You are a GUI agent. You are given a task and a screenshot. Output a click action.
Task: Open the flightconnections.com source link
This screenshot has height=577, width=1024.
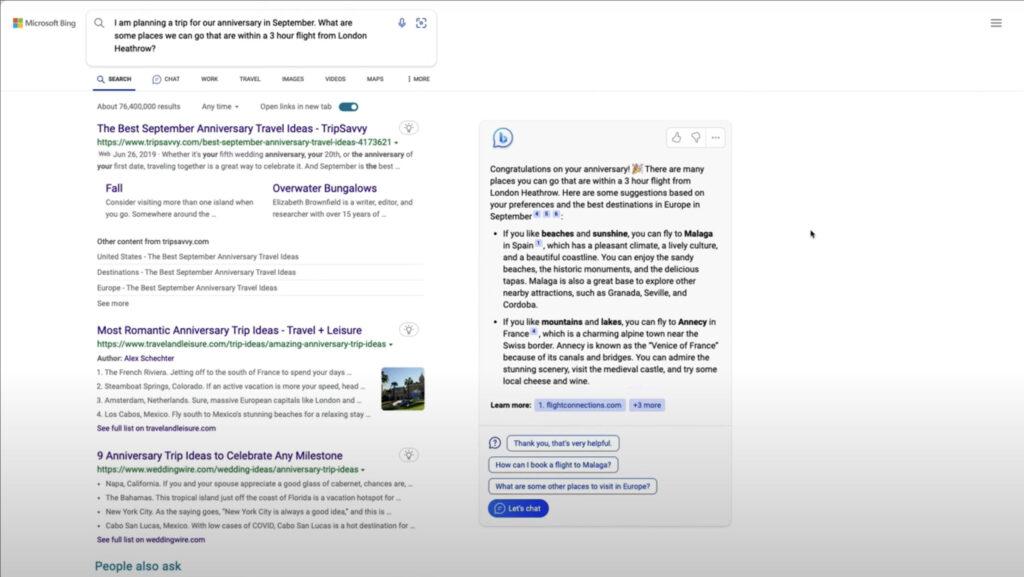point(579,405)
